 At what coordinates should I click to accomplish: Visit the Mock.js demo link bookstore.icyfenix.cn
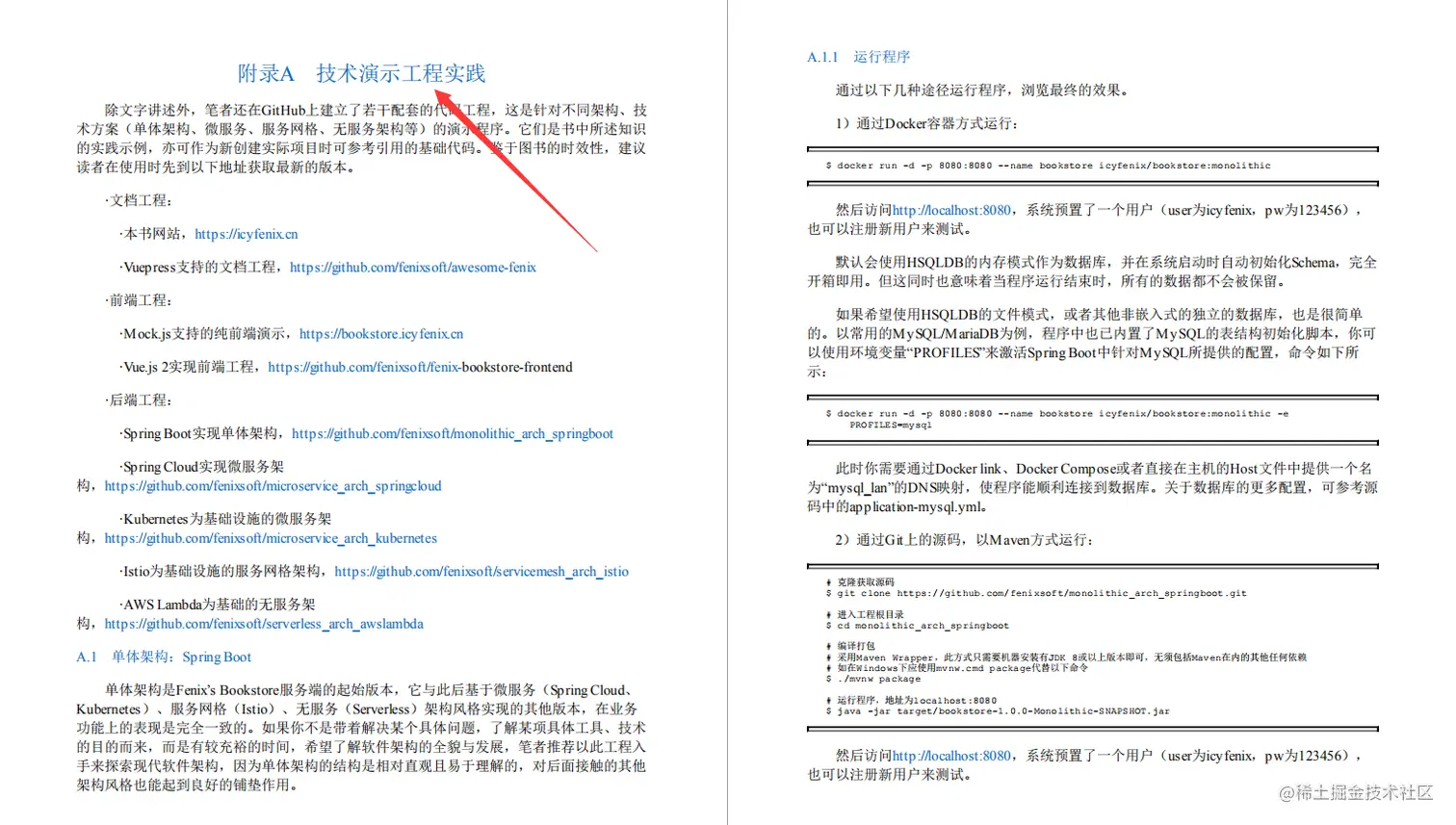click(383, 333)
